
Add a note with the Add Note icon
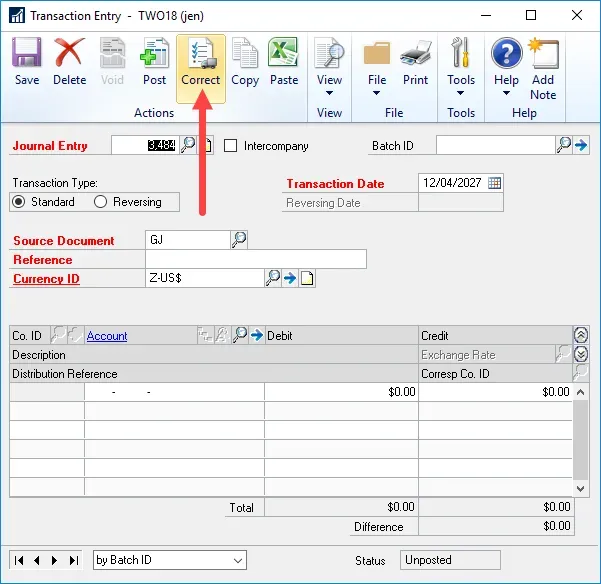point(543,62)
